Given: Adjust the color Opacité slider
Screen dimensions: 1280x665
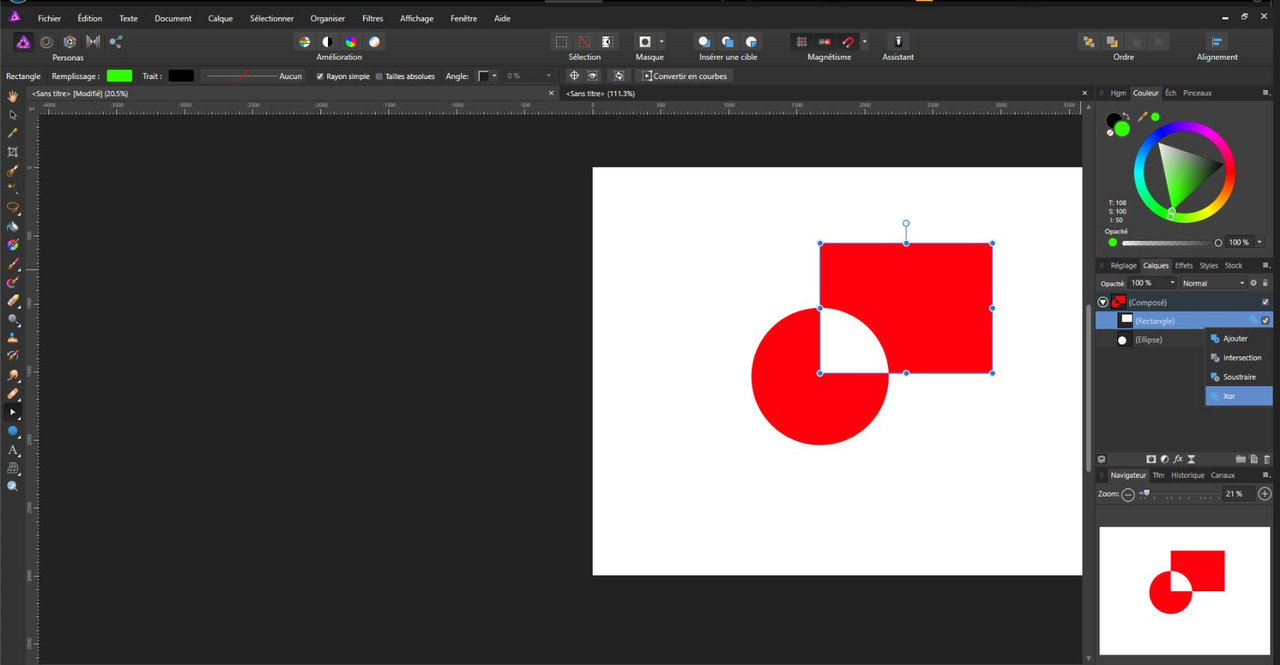Looking at the screenshot, I should [x=1170, y=243].
